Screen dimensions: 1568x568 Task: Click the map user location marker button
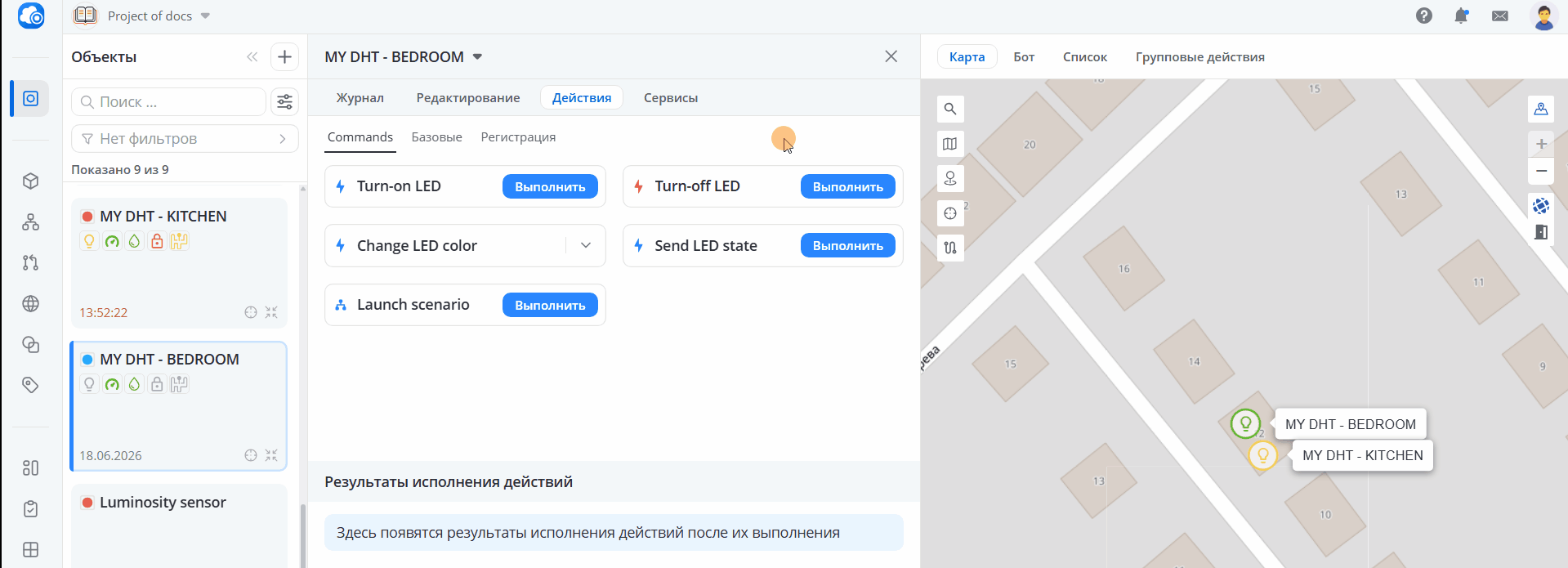click(x=1541, y=109)
